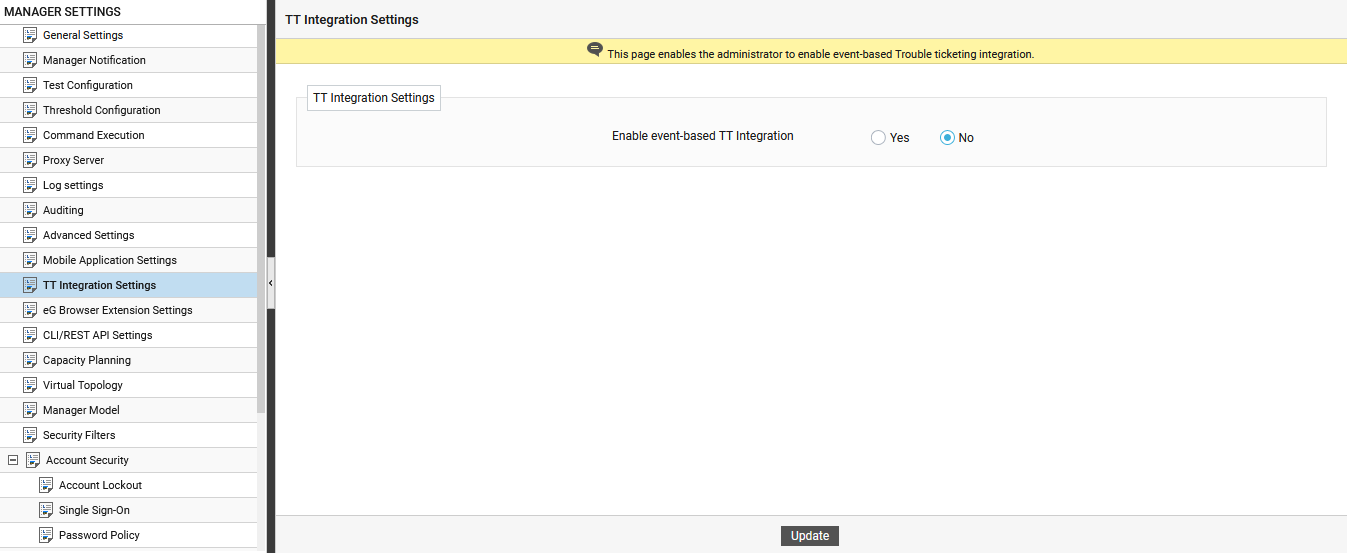Click the Auditing page icon
This screenshot has height=553, width=1347.
[30, 210]
